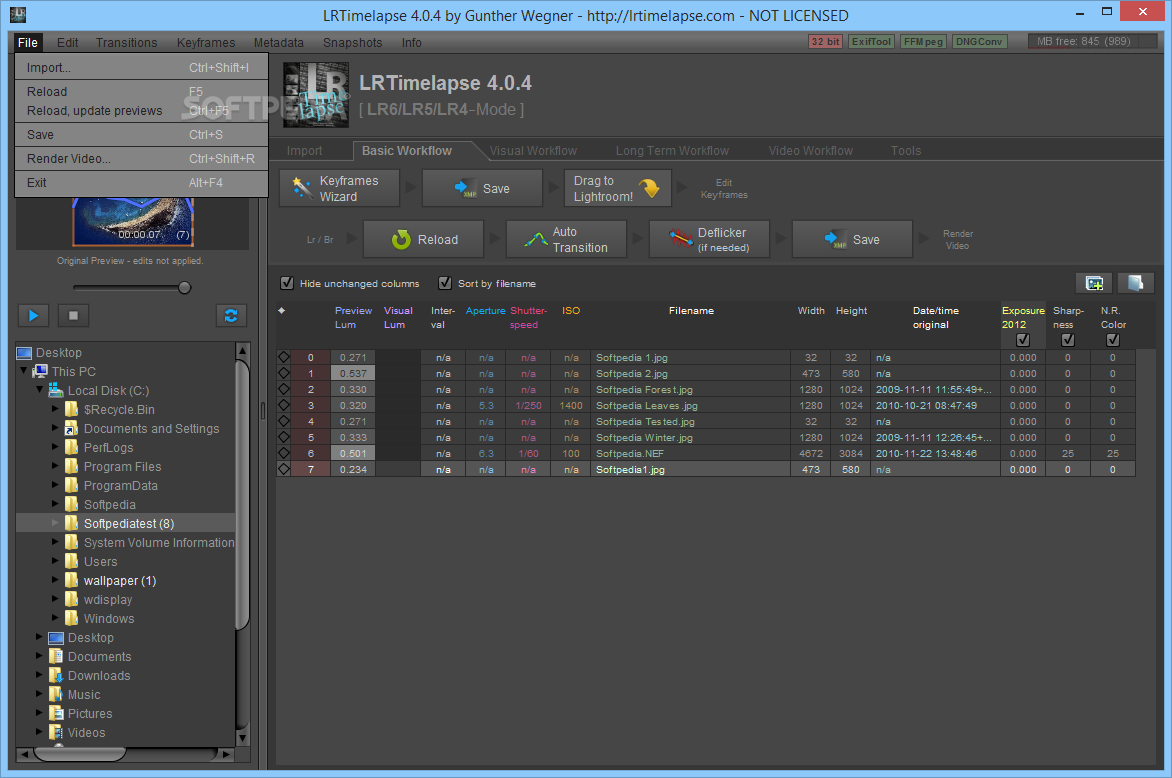Switch to the Visual Workflow tab
Image resolution: width=1172 pixels, height=778 pixels.
click(533, 150)
